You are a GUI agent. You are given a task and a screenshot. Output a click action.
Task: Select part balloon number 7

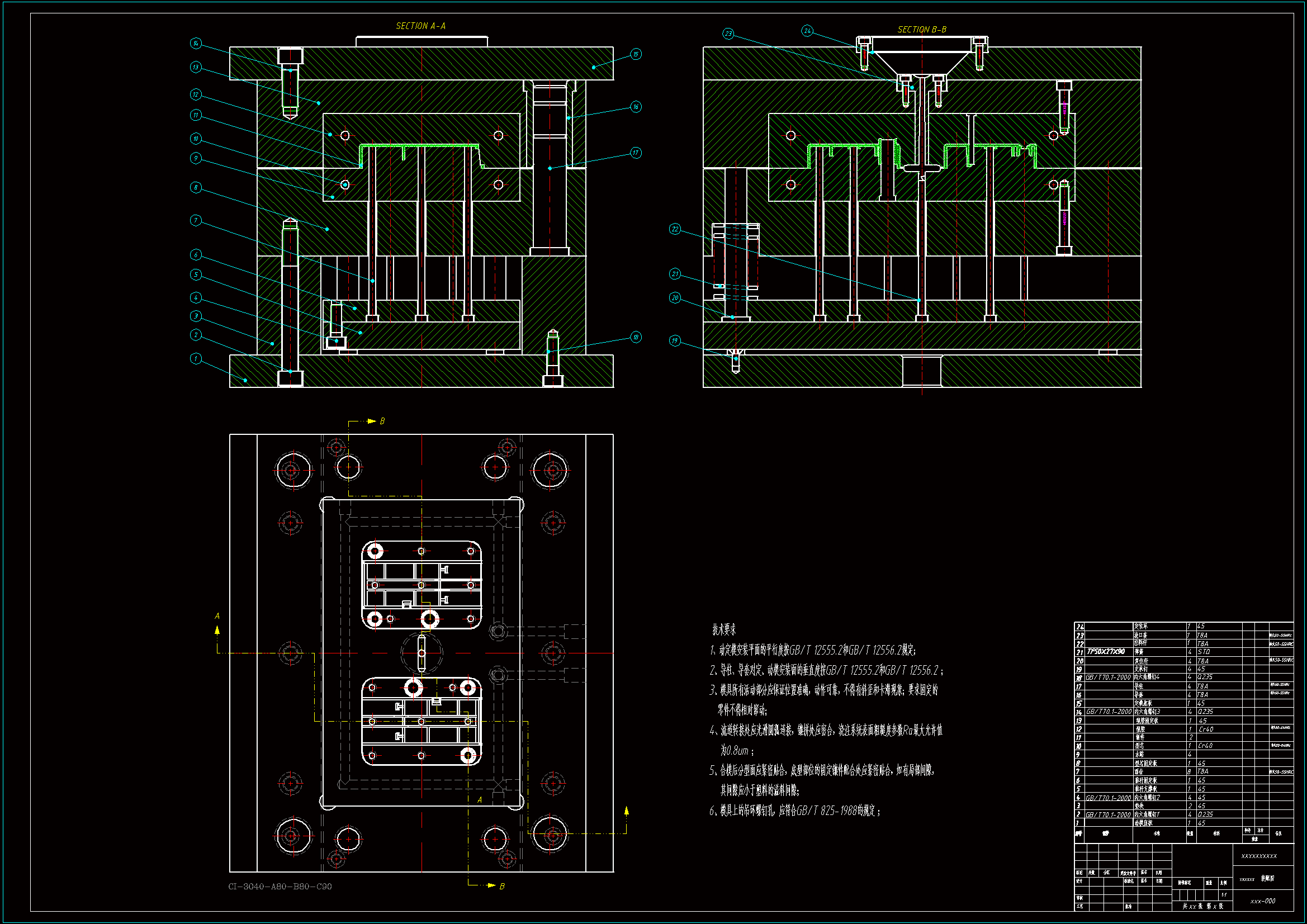click(196, 220)
